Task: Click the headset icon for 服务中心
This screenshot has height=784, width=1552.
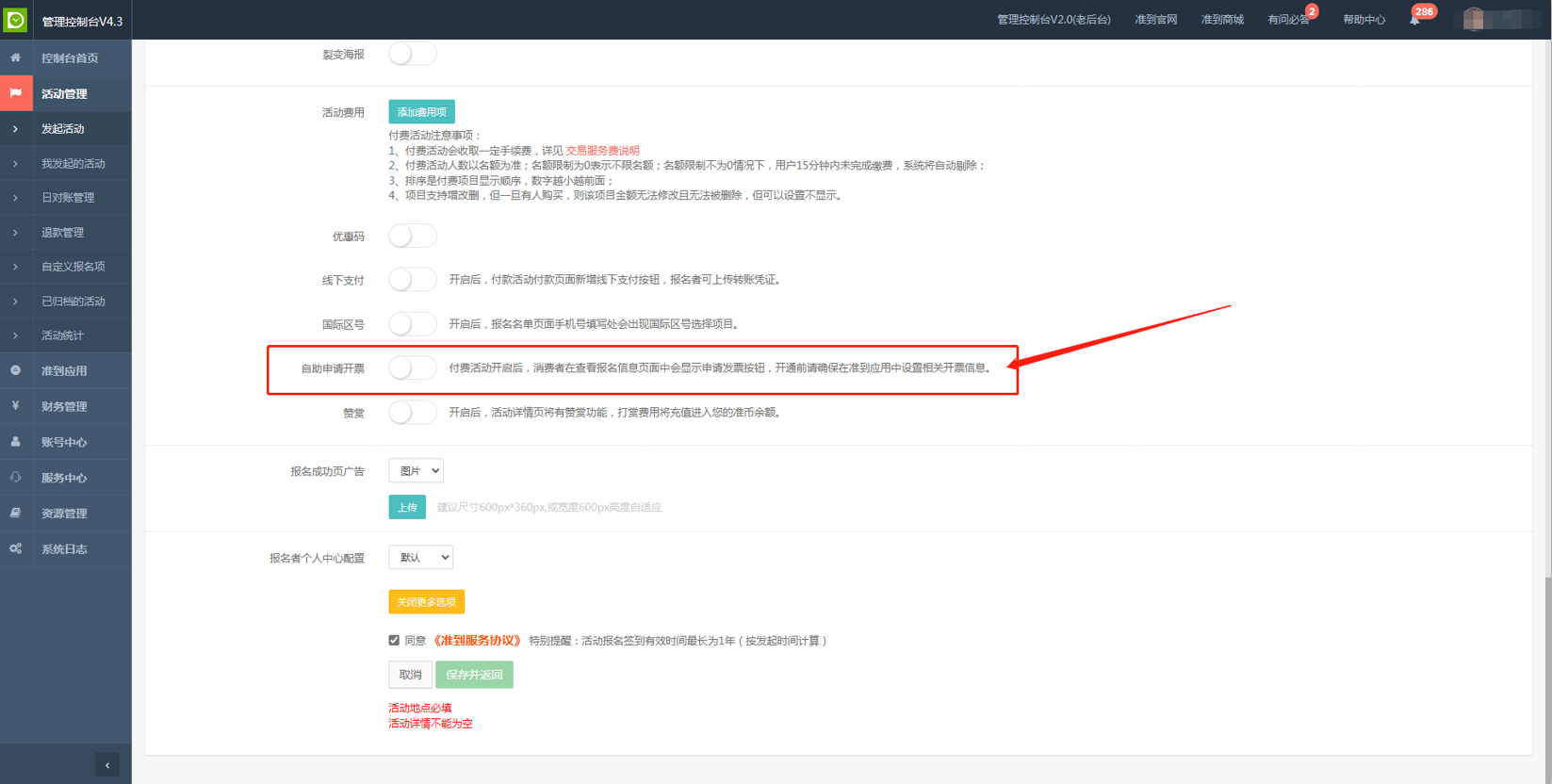Action: pos(16,478)
